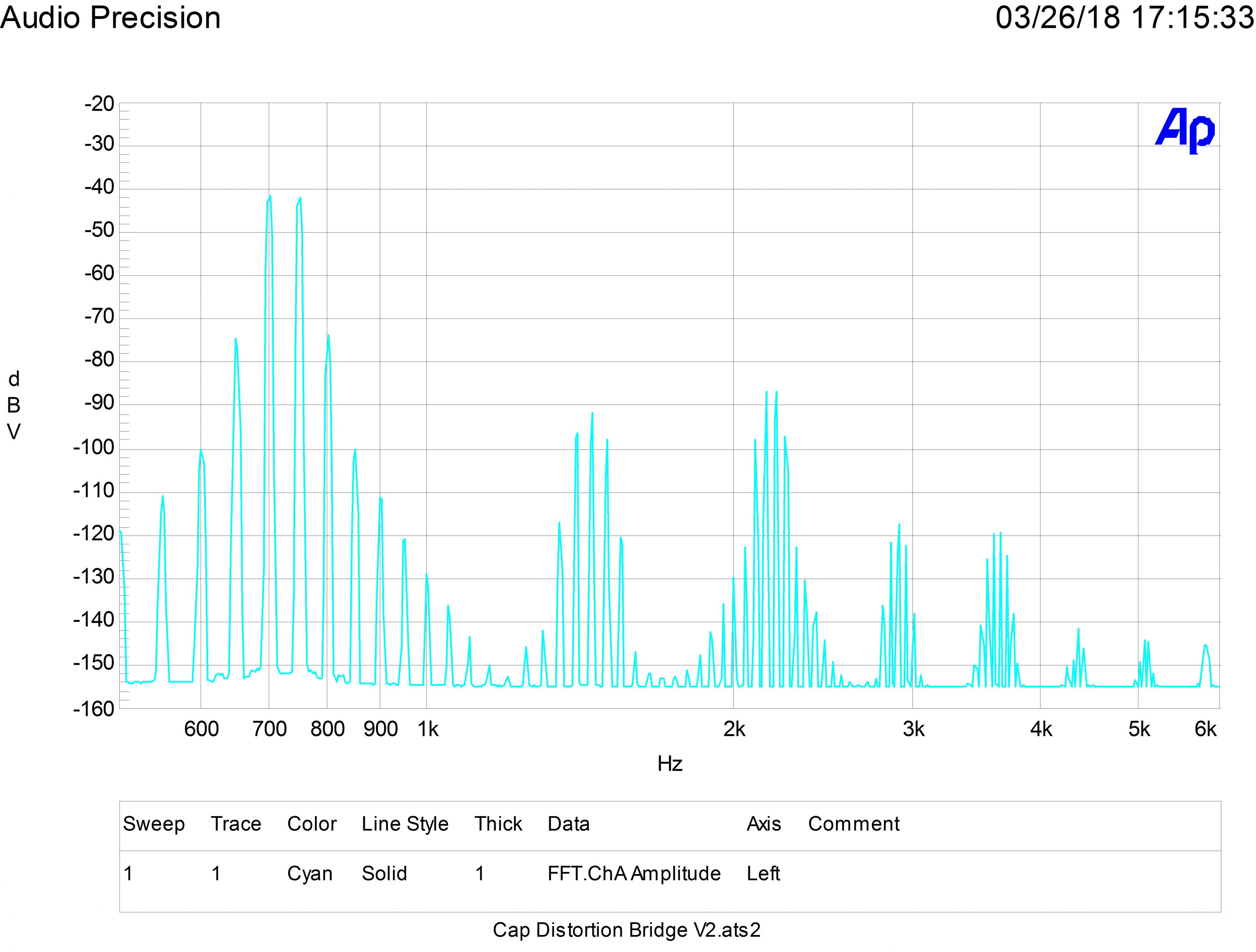Screen dimensions: 1256x952
Task: Click the Solid line style cell
Action: coord(384,873)
